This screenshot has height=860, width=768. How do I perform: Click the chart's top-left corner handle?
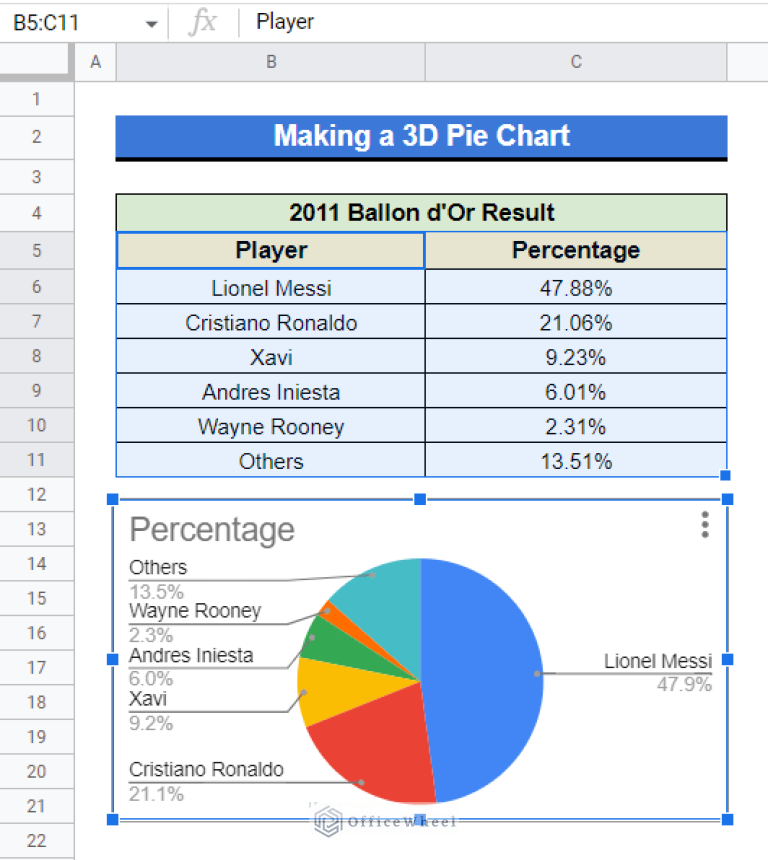[x=113, y=499]
